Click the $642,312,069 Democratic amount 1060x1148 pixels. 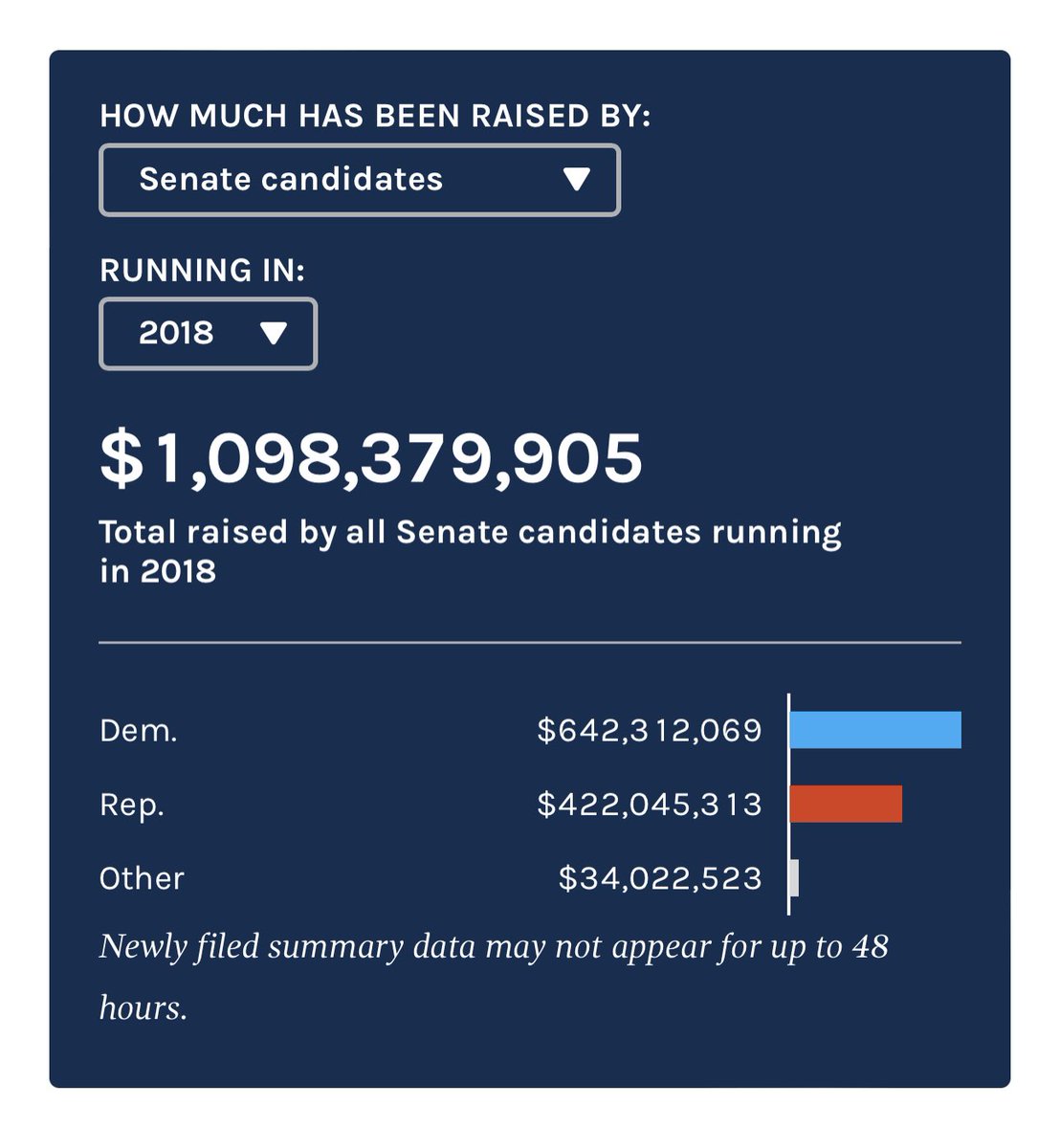point(650,731)
